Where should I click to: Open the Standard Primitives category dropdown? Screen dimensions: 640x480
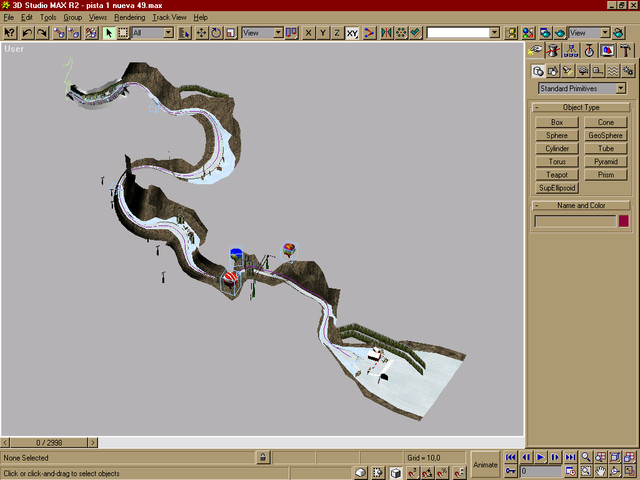621,88
